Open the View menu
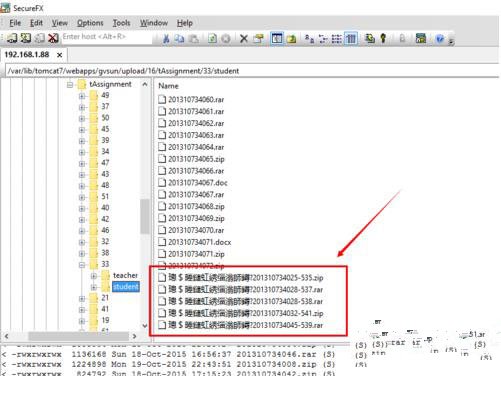This screenshot has height=393, width=501. (x=59, y=23)
